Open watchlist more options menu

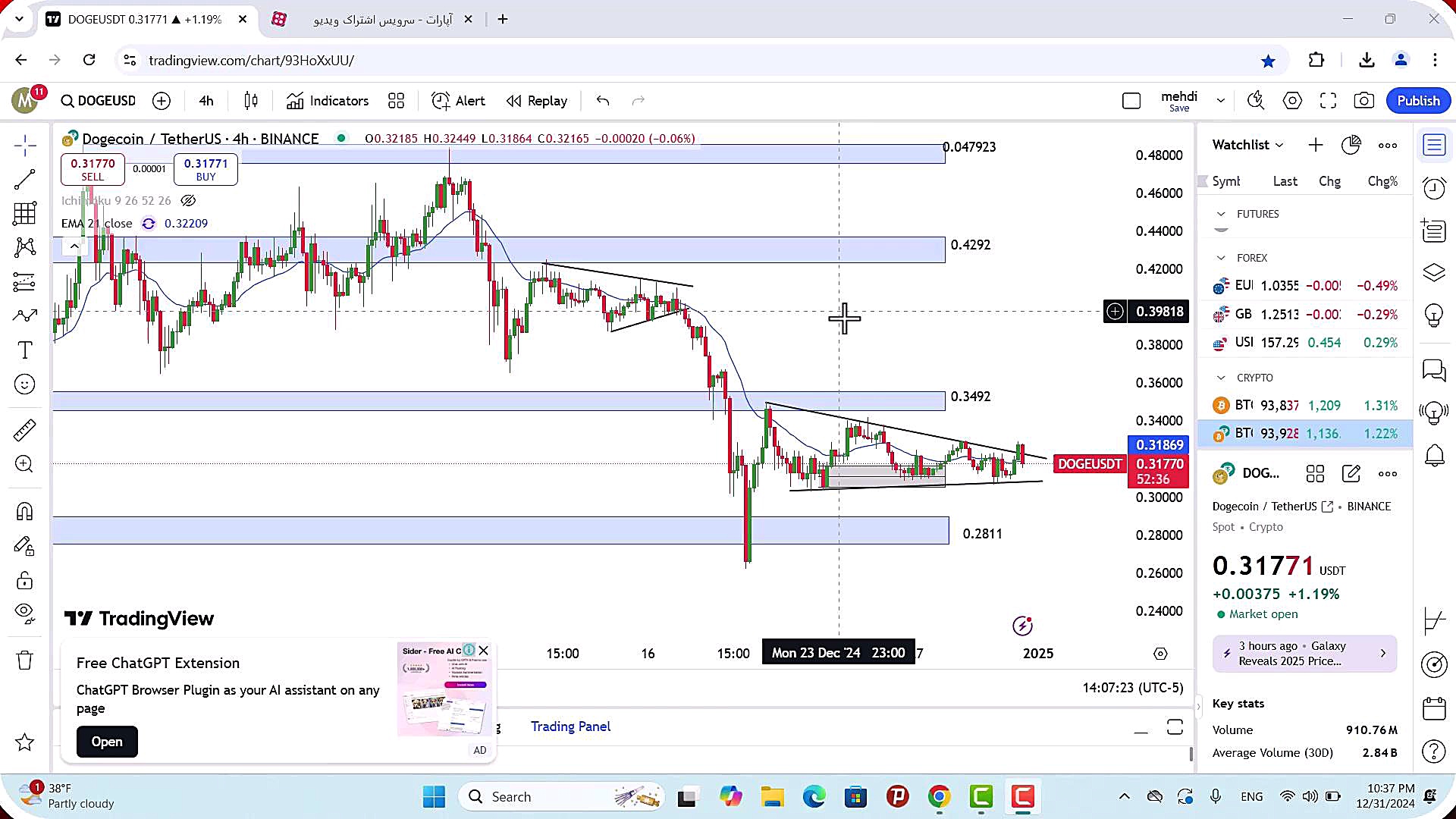tap(1387, 146)
